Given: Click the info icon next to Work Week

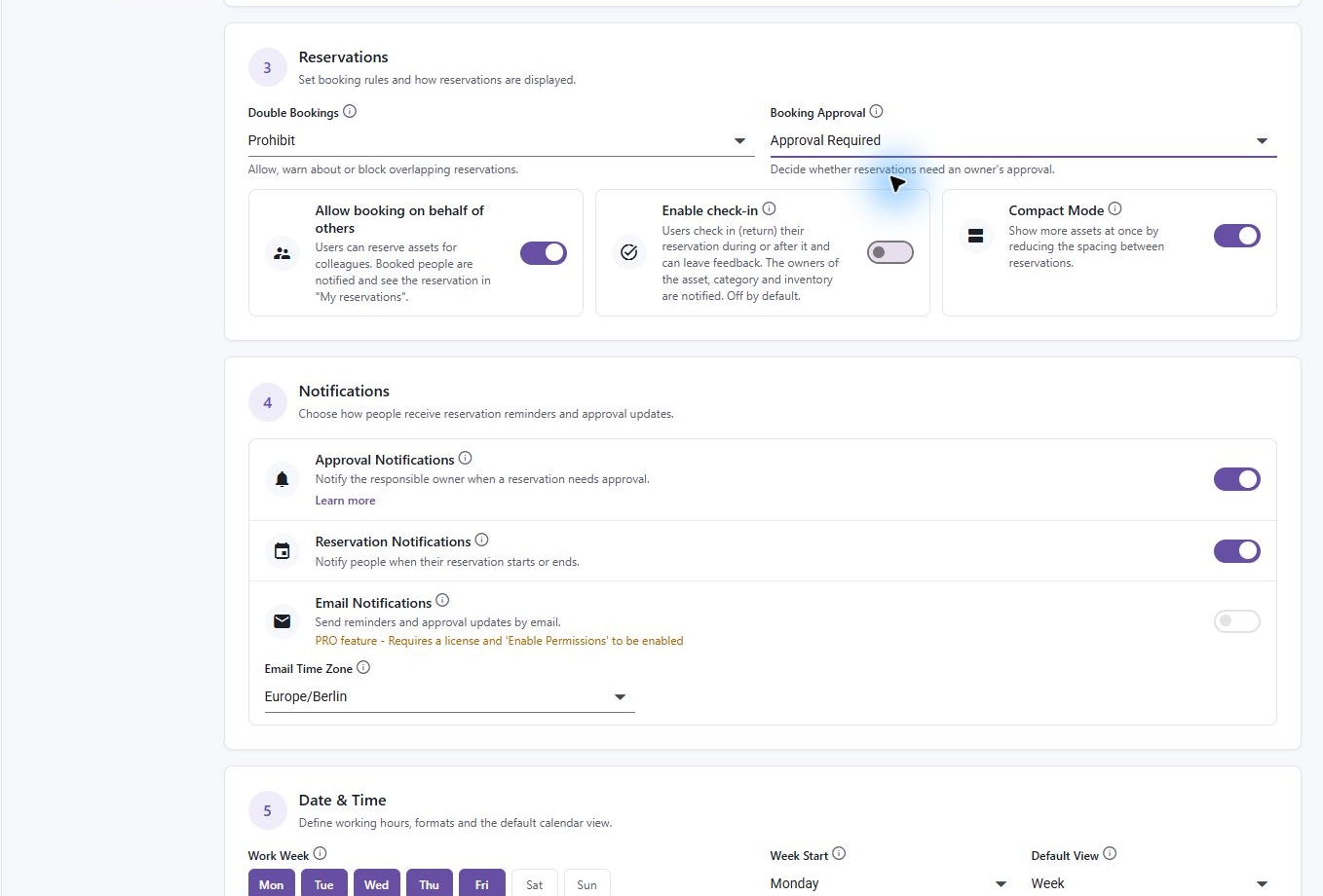Looking at the screenshot, I should [x=320, y=854].
